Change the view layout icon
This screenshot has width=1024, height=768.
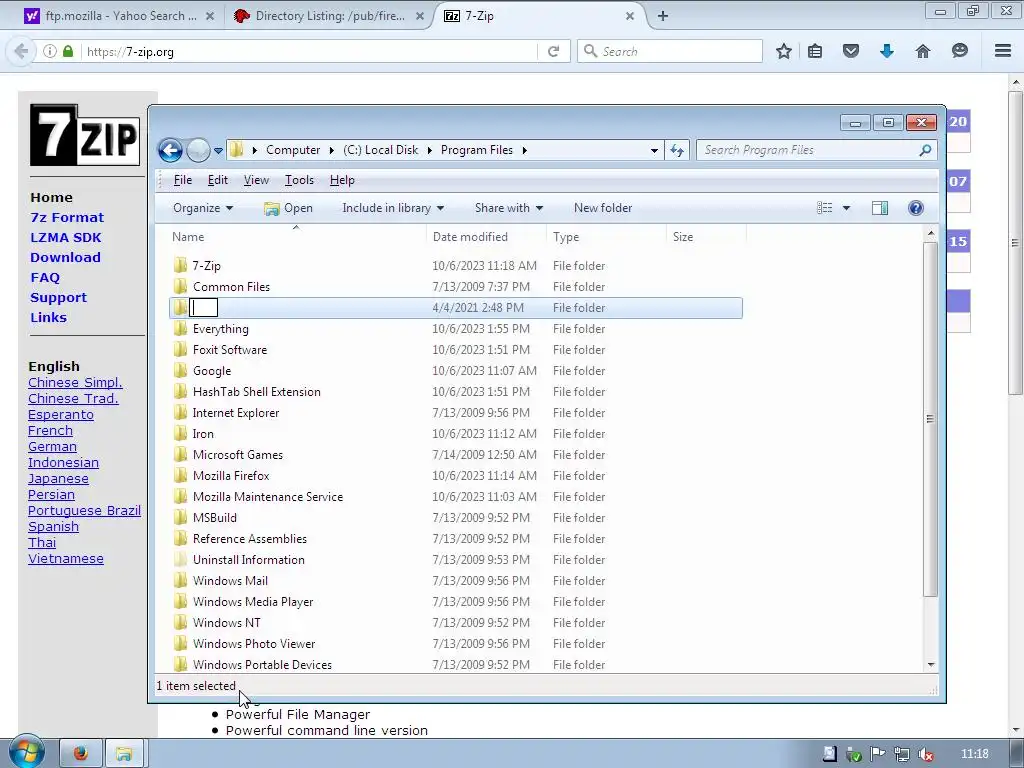pos(825,208)
